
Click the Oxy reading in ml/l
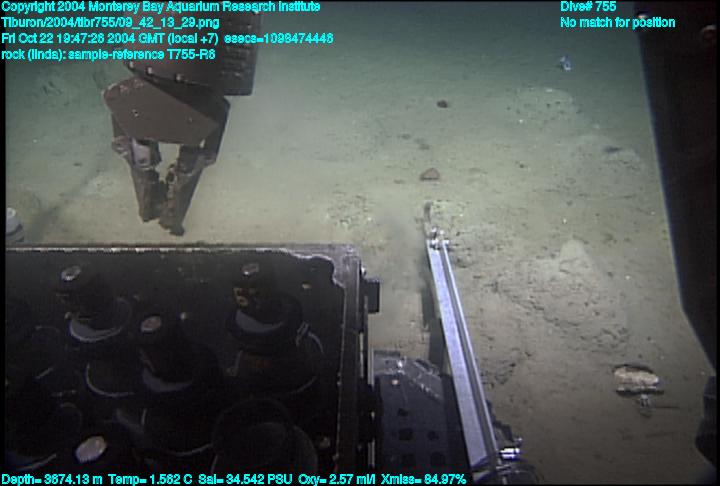click(x=337, y=480)
